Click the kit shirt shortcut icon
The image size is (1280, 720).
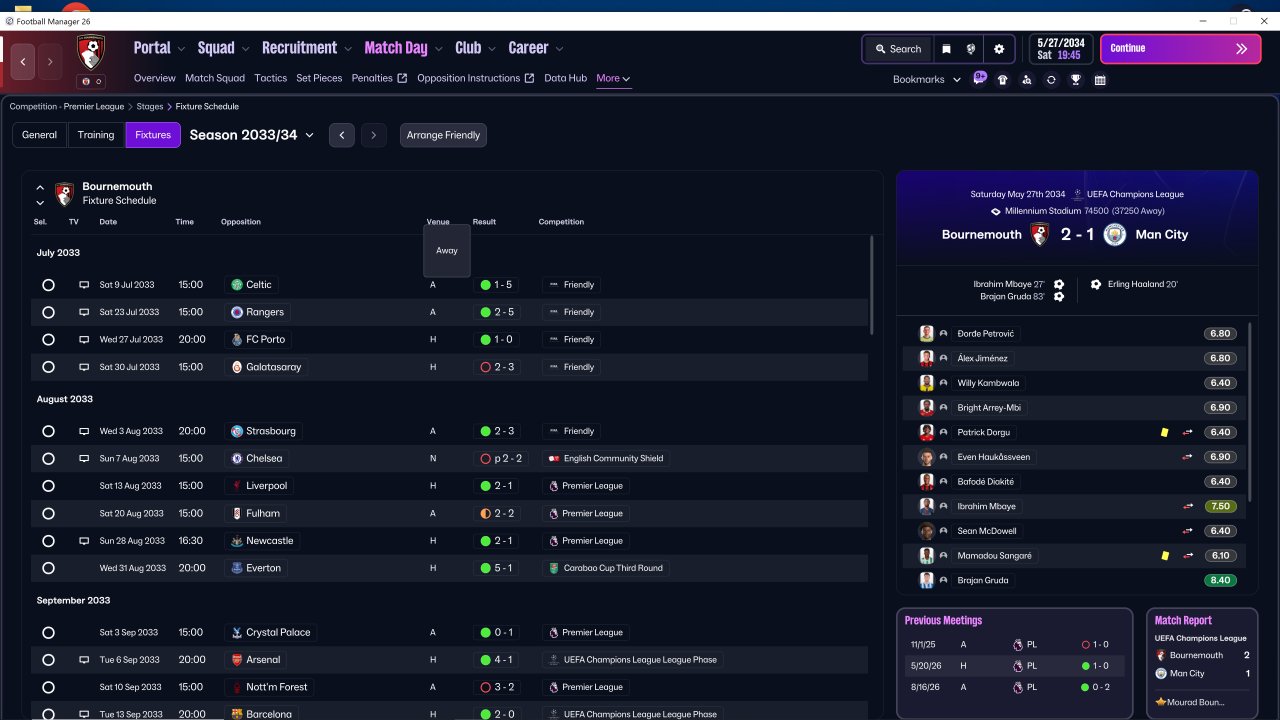[x=1003, y=80]
